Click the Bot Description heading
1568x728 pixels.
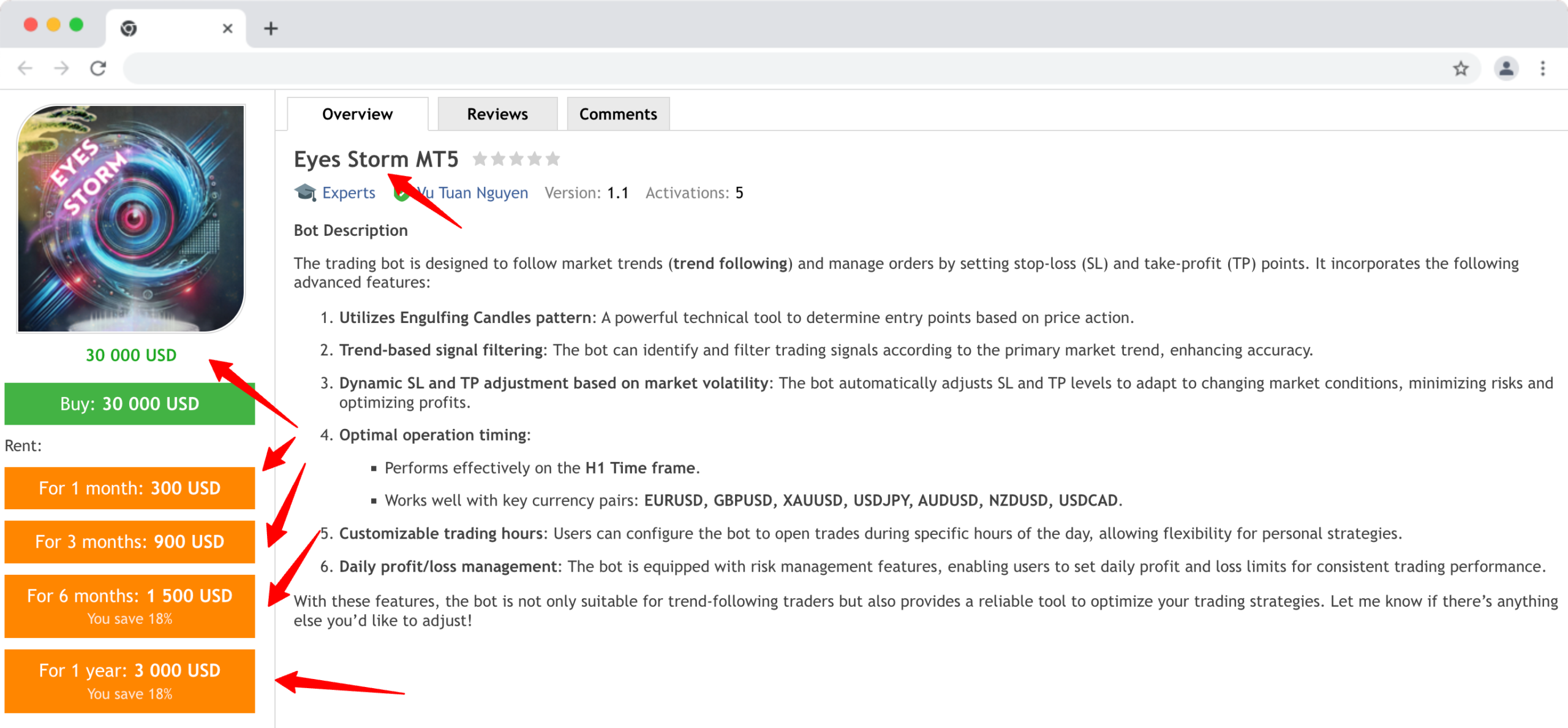pos(350,230)
